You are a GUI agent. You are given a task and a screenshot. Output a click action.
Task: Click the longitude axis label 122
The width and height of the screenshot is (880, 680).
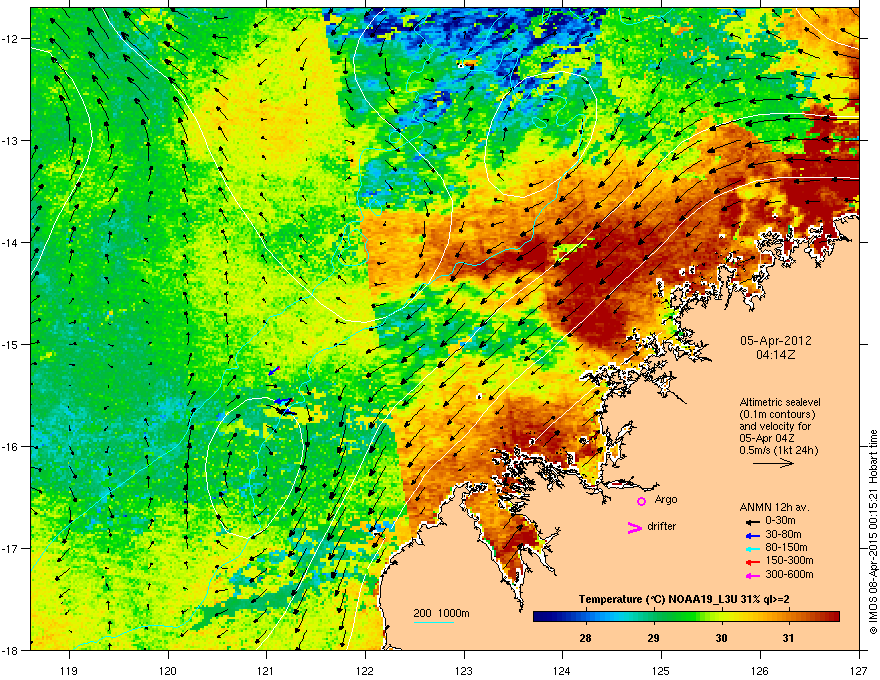[x=365, y=670]
